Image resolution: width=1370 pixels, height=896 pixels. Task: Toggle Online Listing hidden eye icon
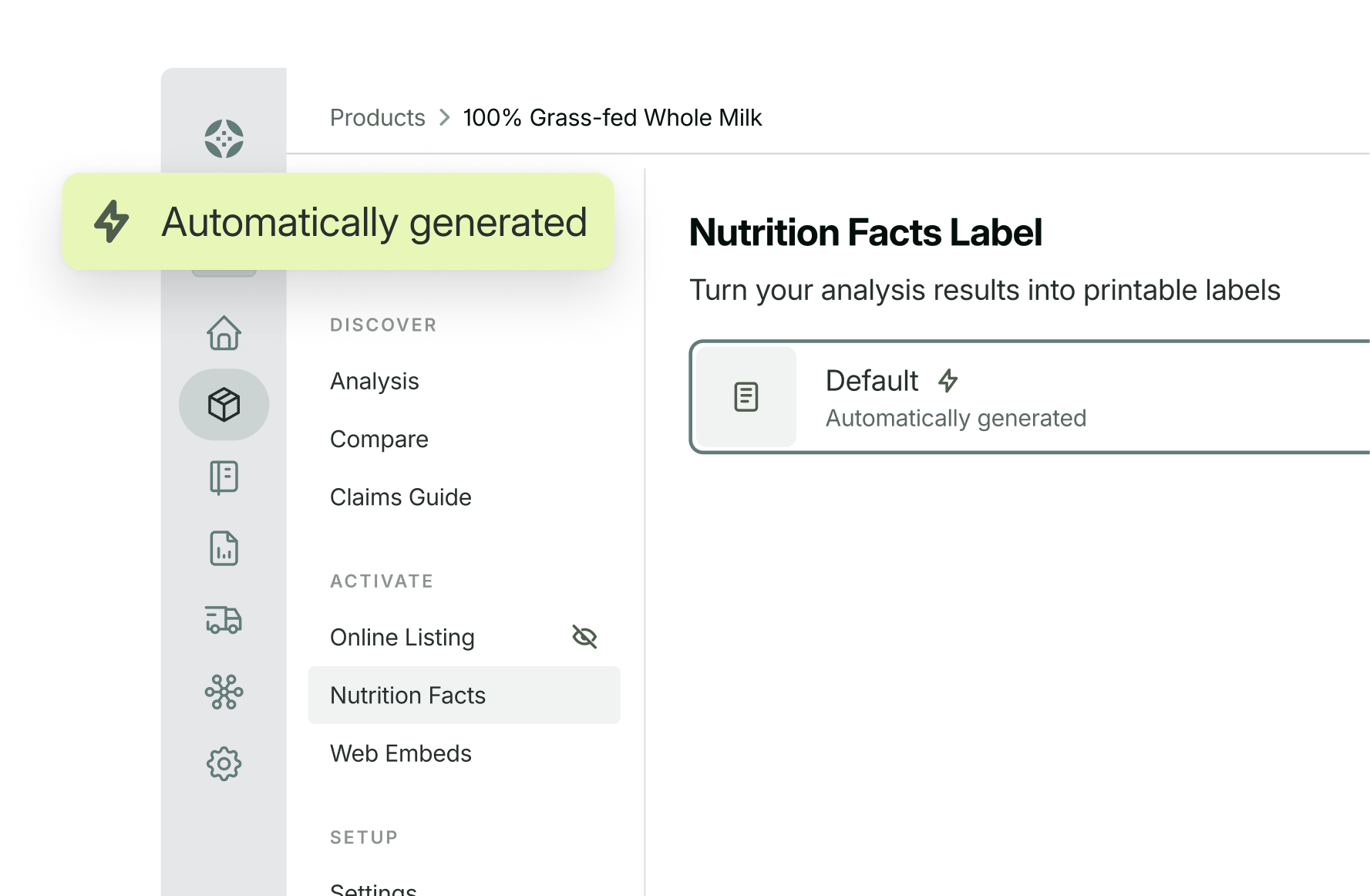click(584, 637)
